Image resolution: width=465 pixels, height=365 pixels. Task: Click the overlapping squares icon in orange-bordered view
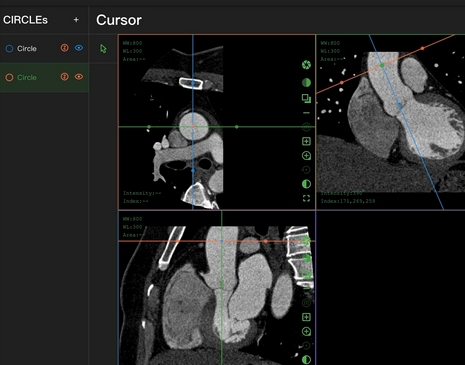point(306,98)
